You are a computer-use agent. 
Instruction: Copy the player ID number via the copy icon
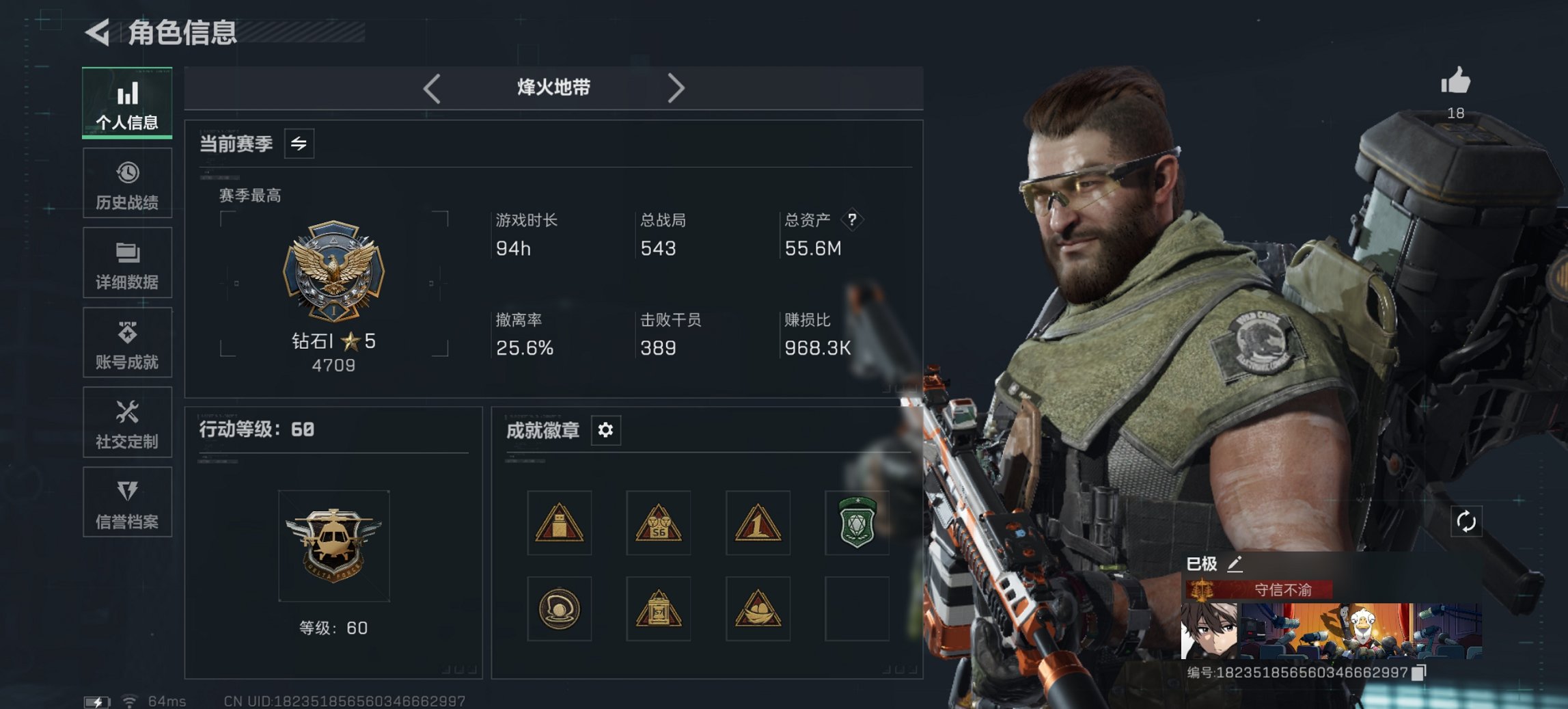[x=1418, y=673]
